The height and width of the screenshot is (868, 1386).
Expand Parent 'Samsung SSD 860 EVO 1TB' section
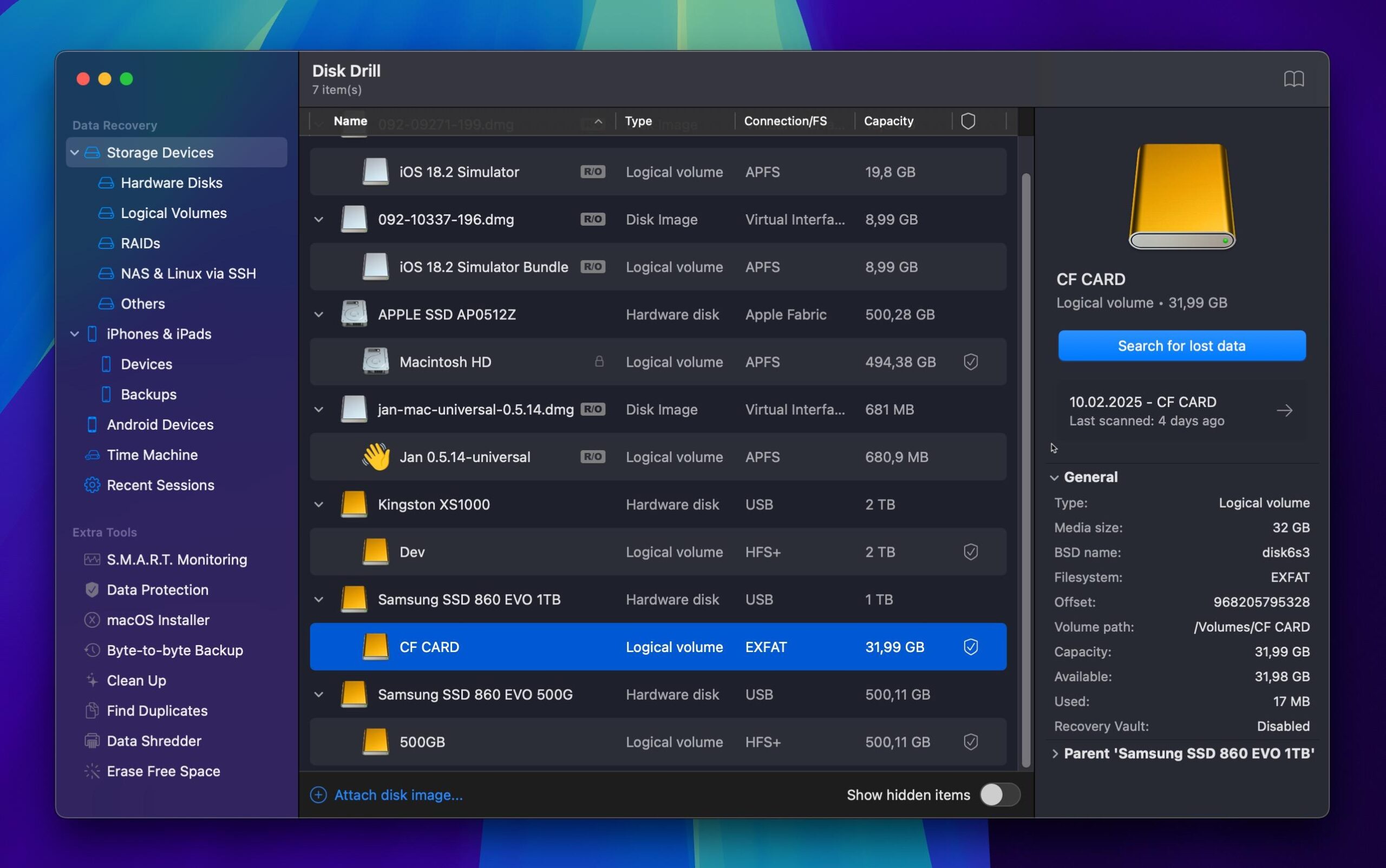click(x=1055, y=753)
